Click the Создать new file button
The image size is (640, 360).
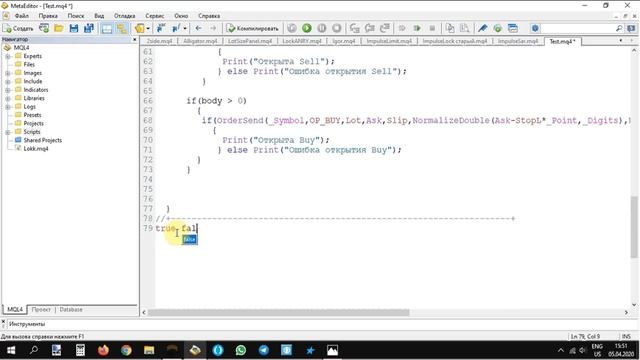[18, 28]
